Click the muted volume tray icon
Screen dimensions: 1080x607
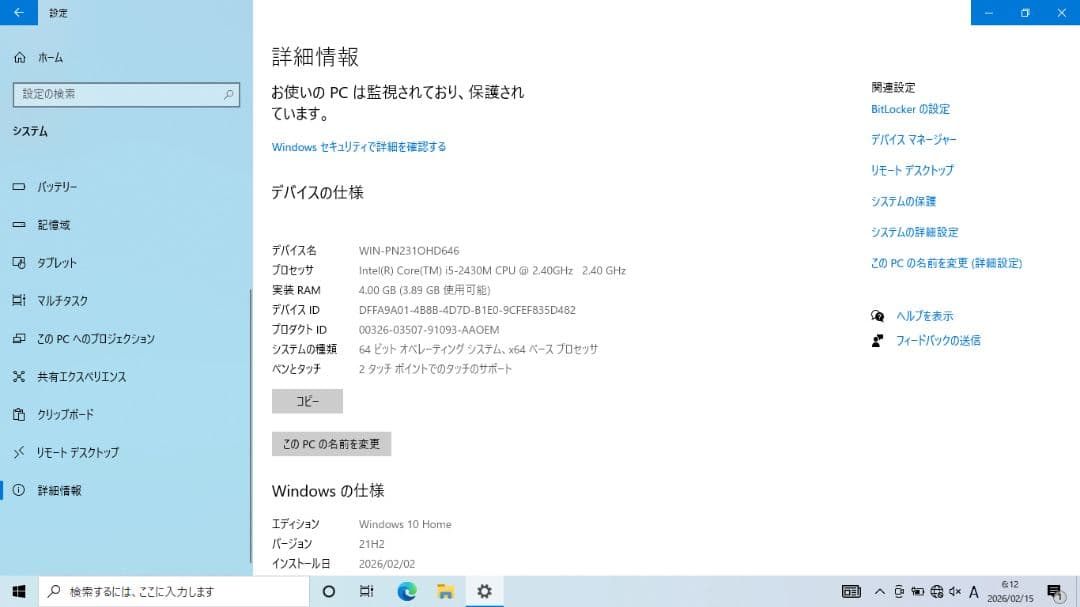[x=955, y=591]
